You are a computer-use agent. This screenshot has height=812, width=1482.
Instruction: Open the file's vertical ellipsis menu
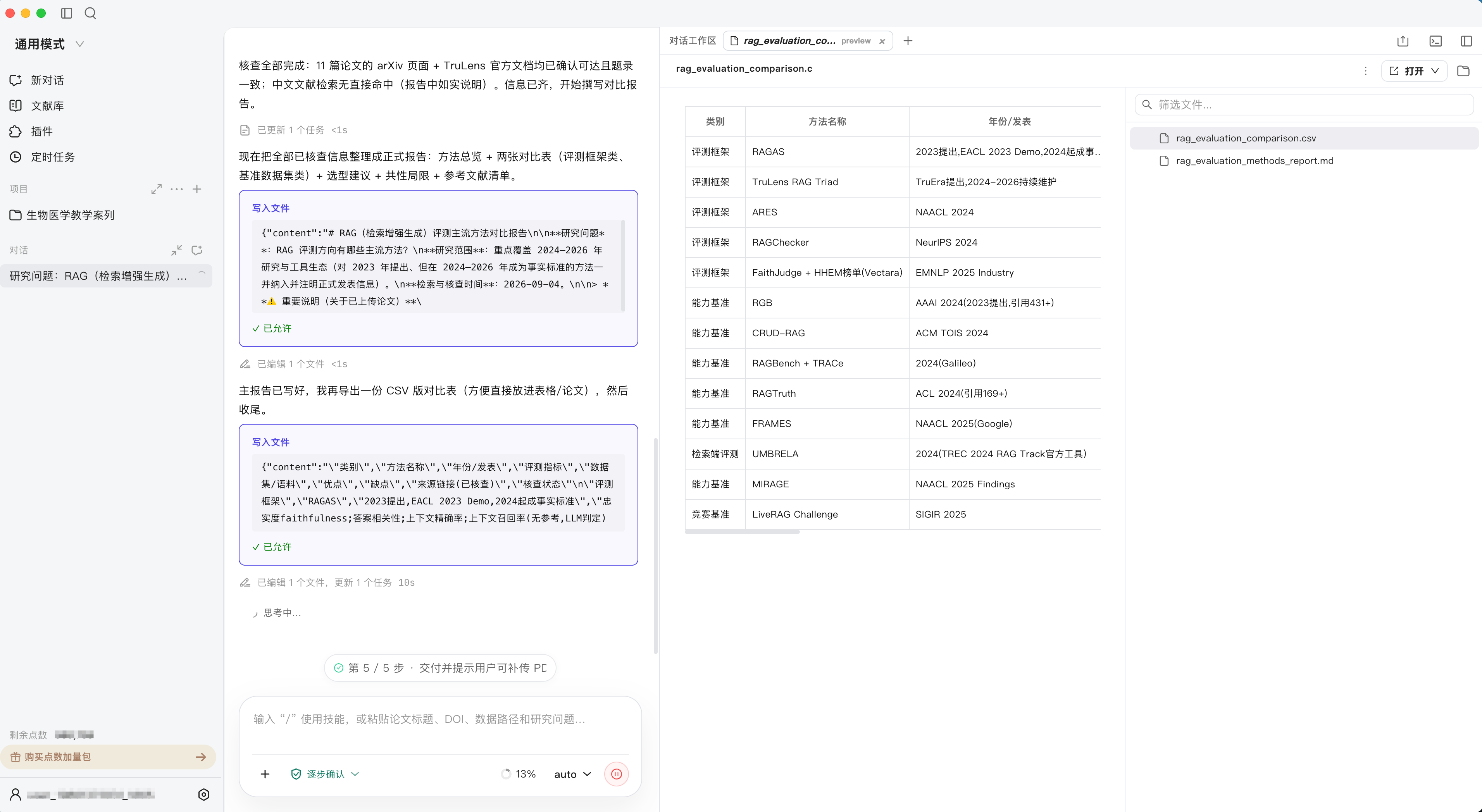point(1366,71)
